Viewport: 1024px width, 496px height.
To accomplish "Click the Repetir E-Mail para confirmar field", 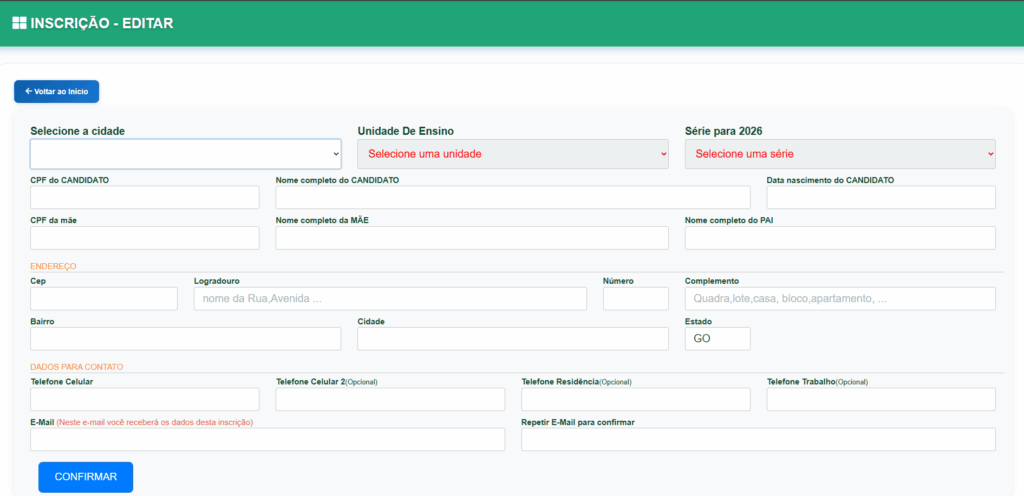I will pyautogui.click(x=758, y=440).
